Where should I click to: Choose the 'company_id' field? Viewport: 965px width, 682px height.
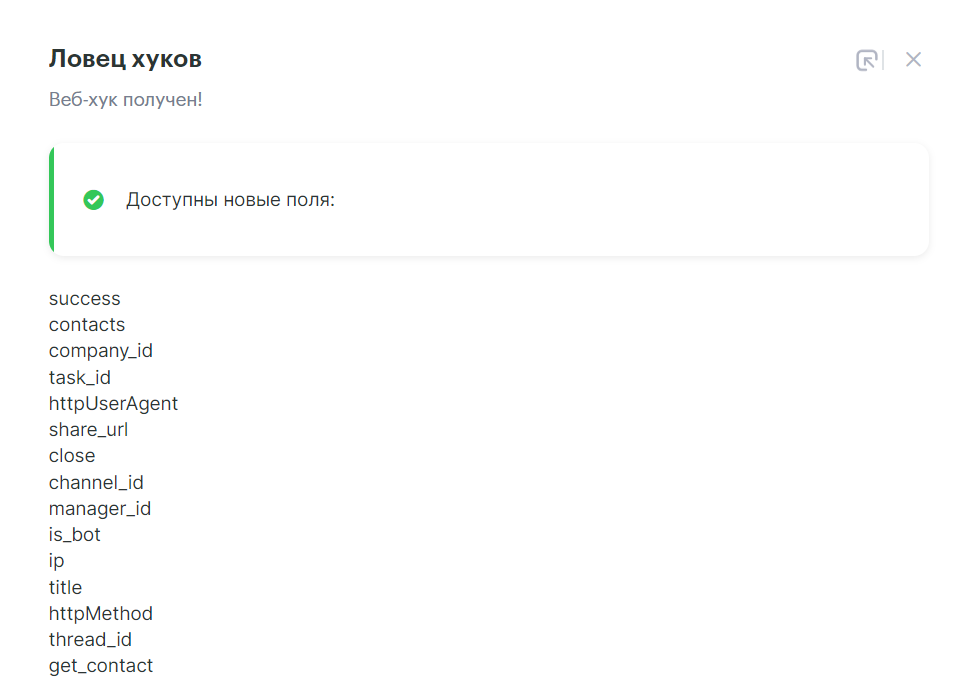tap(101, 351)
